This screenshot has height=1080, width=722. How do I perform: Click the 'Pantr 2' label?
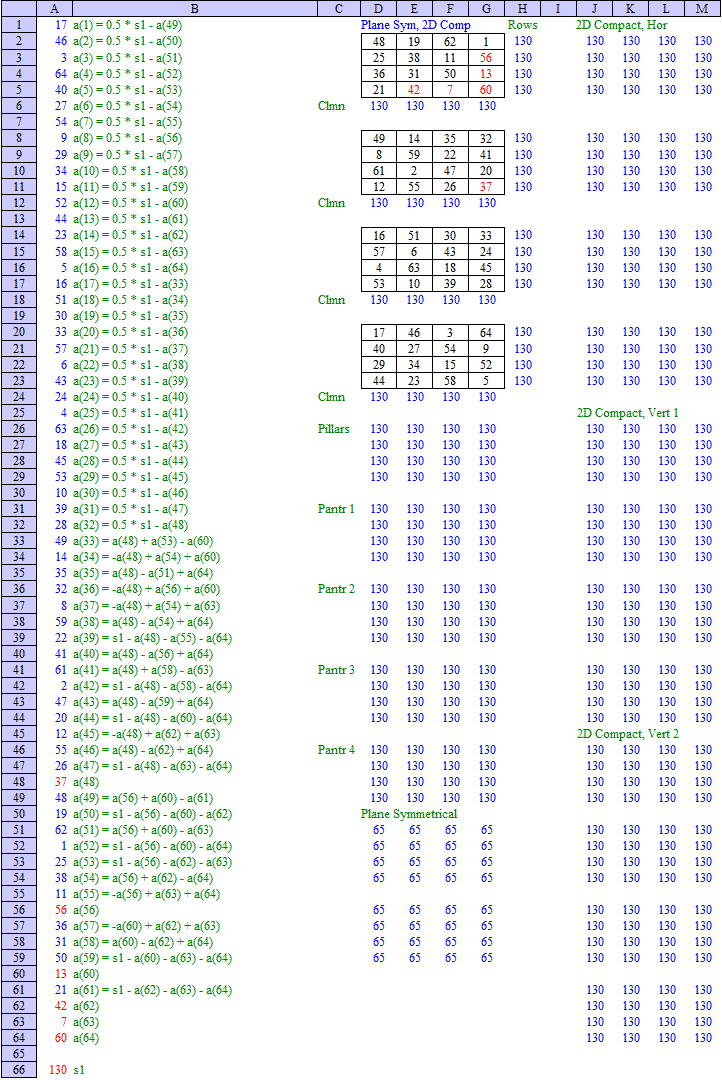click(x=336, y=589)
